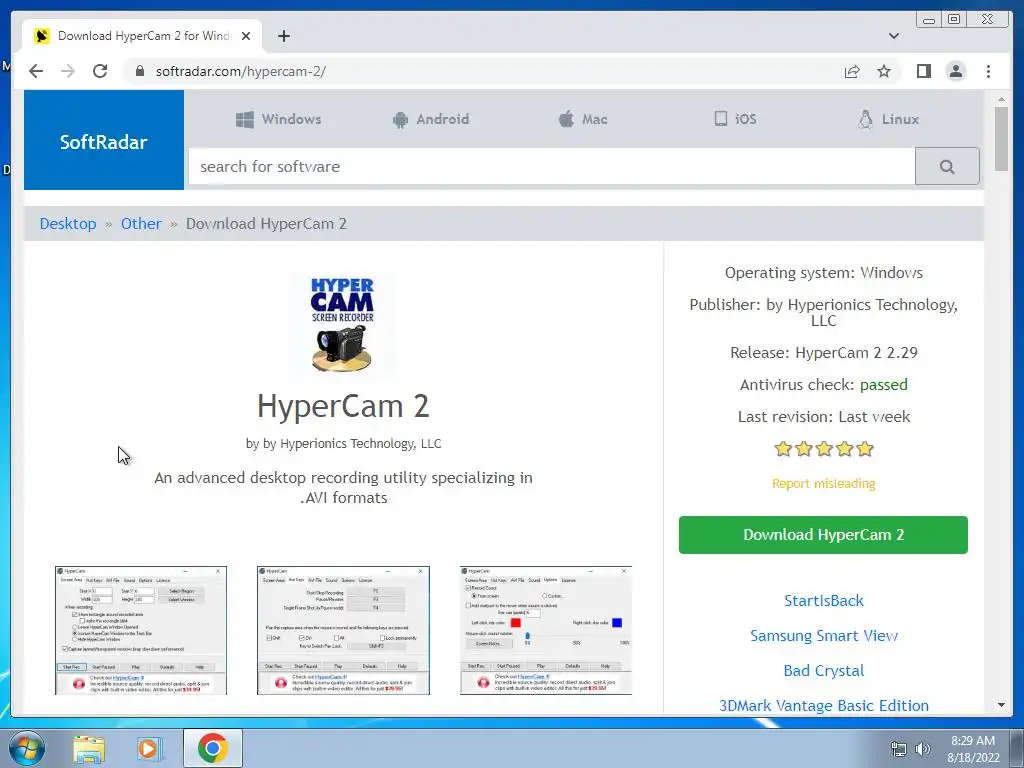Open the browser side panel icon
The height and width of the screenshot is (768, 1024).
click(923, 71)
